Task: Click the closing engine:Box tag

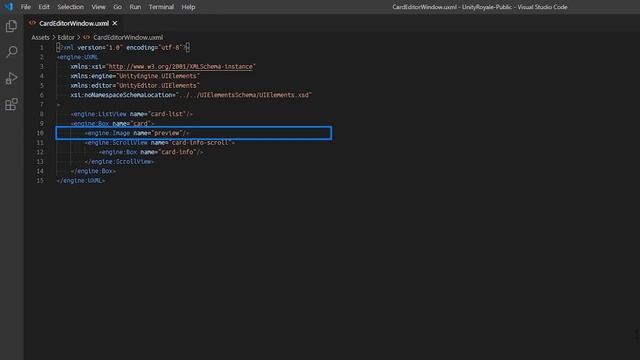Action: 93,171
